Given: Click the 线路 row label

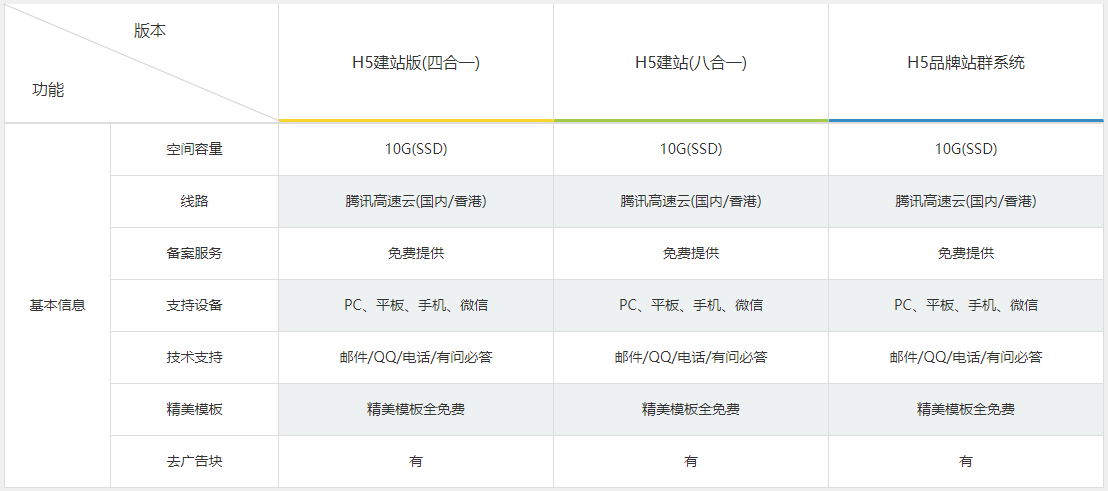Looking at the screenshot, I should click(195, 201).
